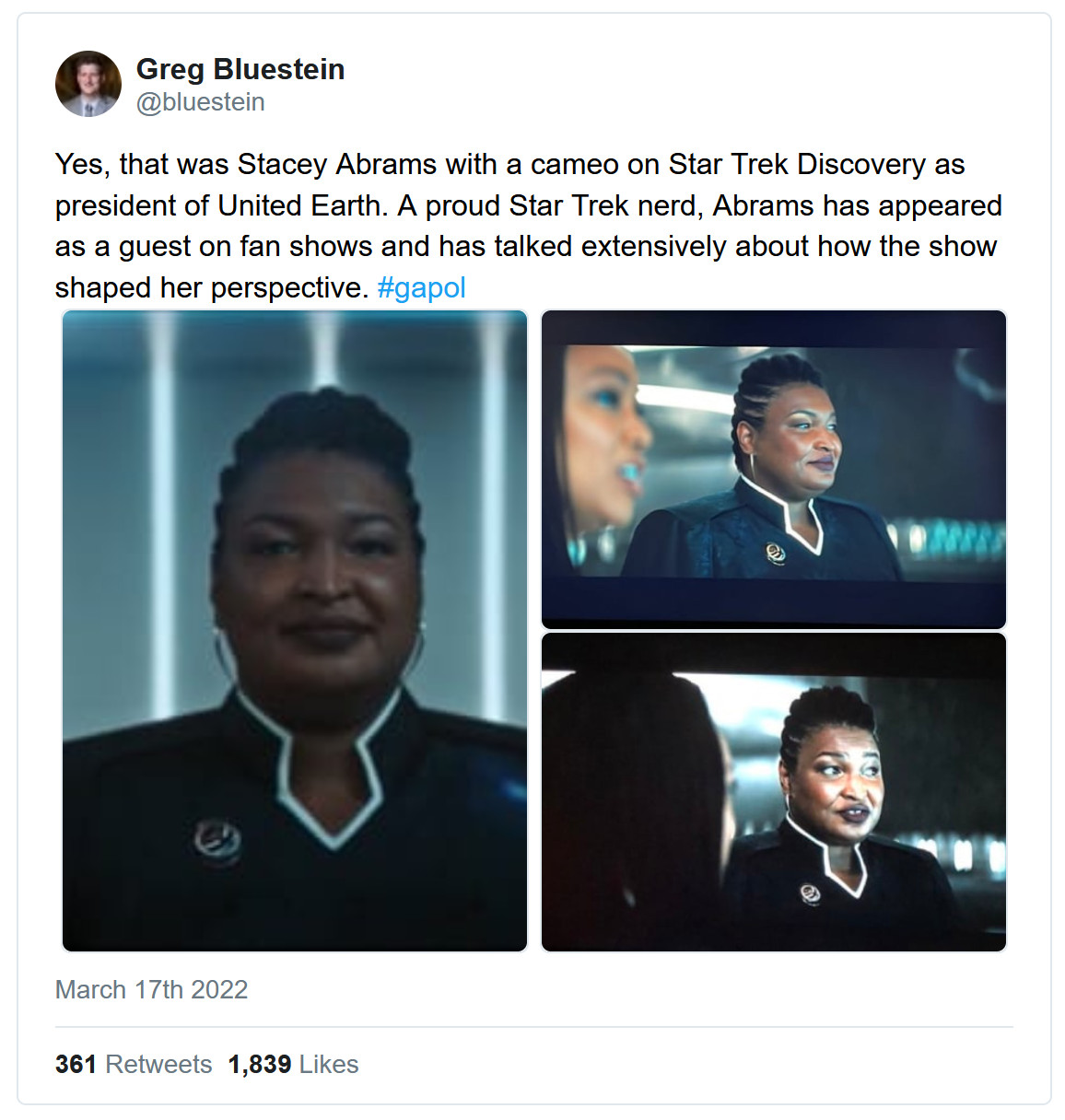The width and height of the screenshot is (1065, 1120).
Task: Click the badge pin in bottom-right photo
Action: (811, 892)
